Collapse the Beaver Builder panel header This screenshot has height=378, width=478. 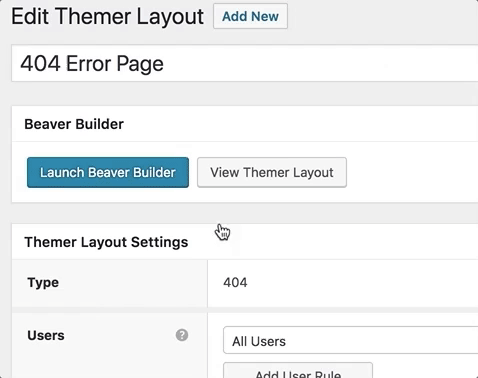click(245, 124)
